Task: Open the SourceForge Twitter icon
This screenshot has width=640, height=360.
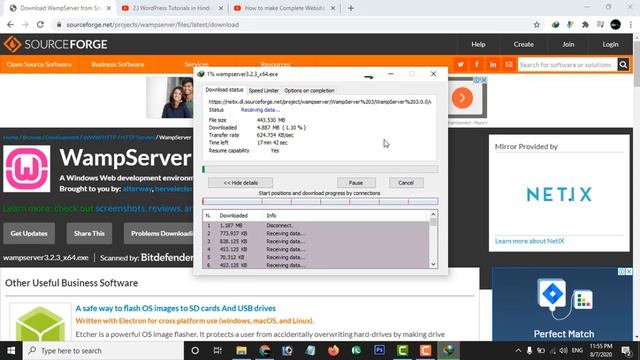Action: [x=460, y=64]
